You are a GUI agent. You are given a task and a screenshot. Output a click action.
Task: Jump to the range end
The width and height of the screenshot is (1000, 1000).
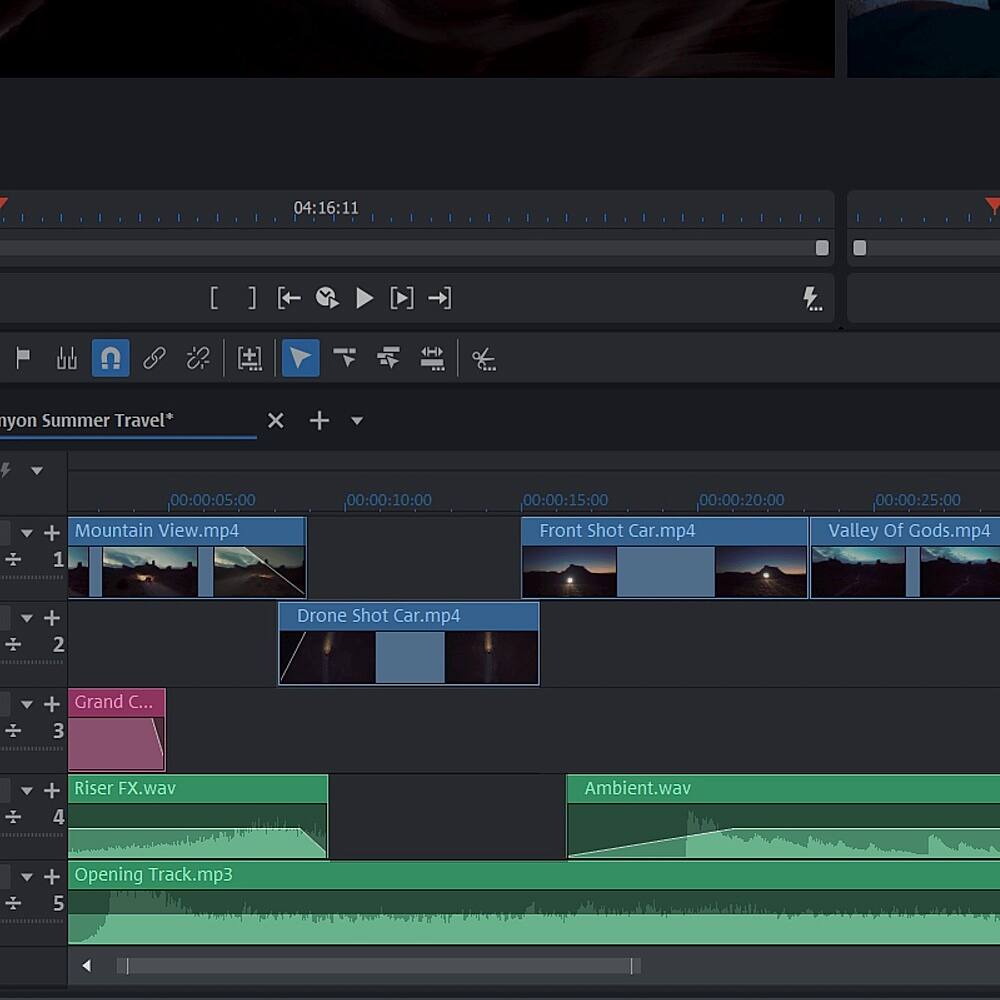[x=439, y=298]
